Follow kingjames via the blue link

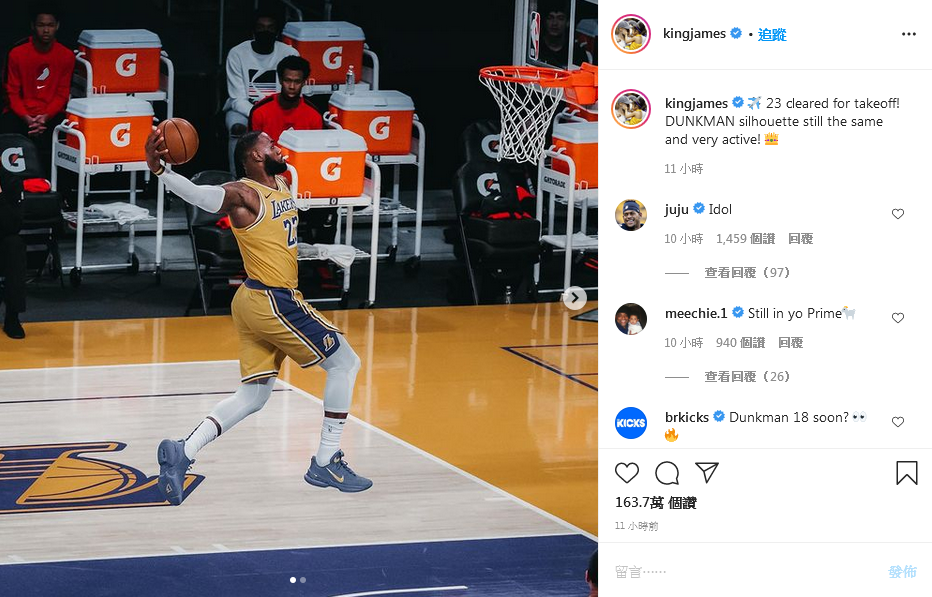coord(772,34)
